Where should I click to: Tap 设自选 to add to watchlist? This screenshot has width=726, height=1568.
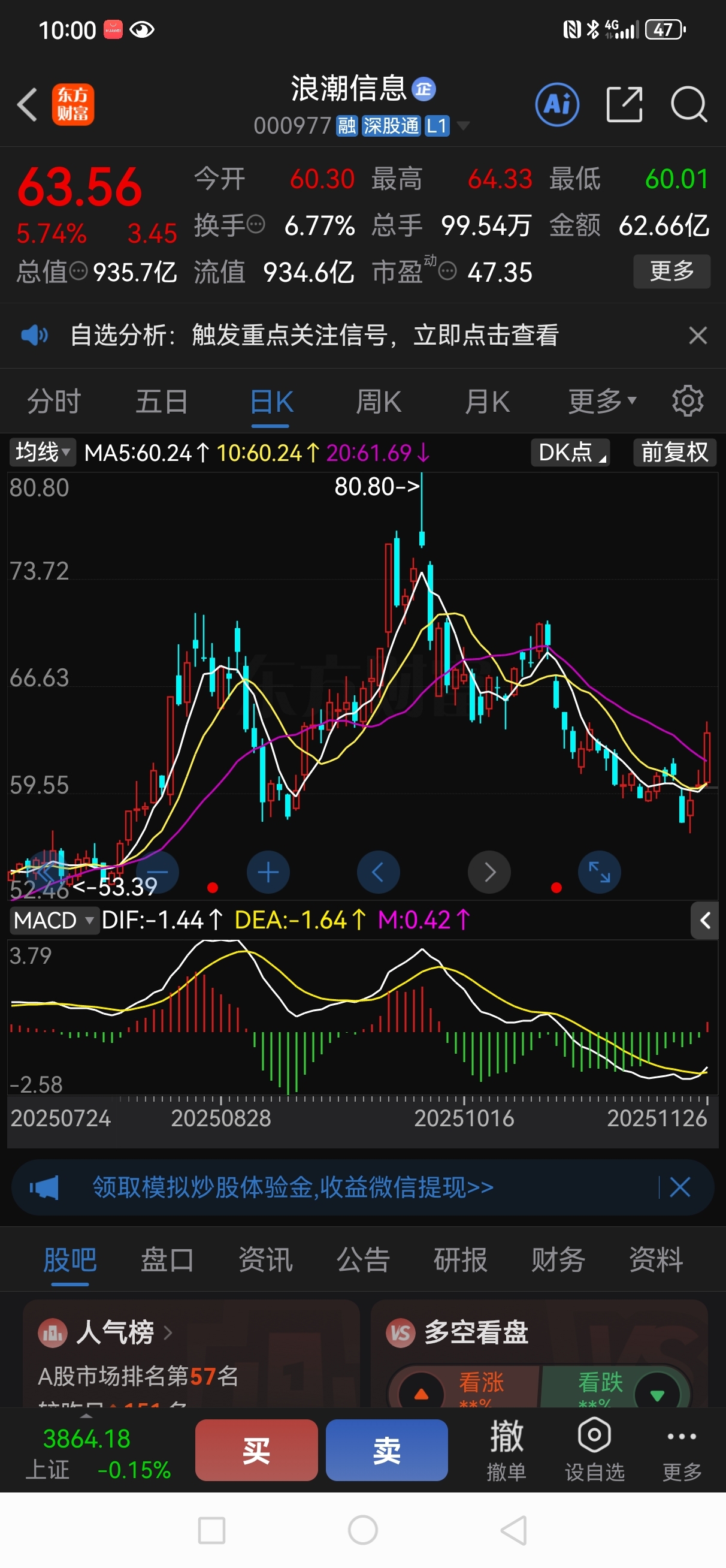coord(595,1451)
